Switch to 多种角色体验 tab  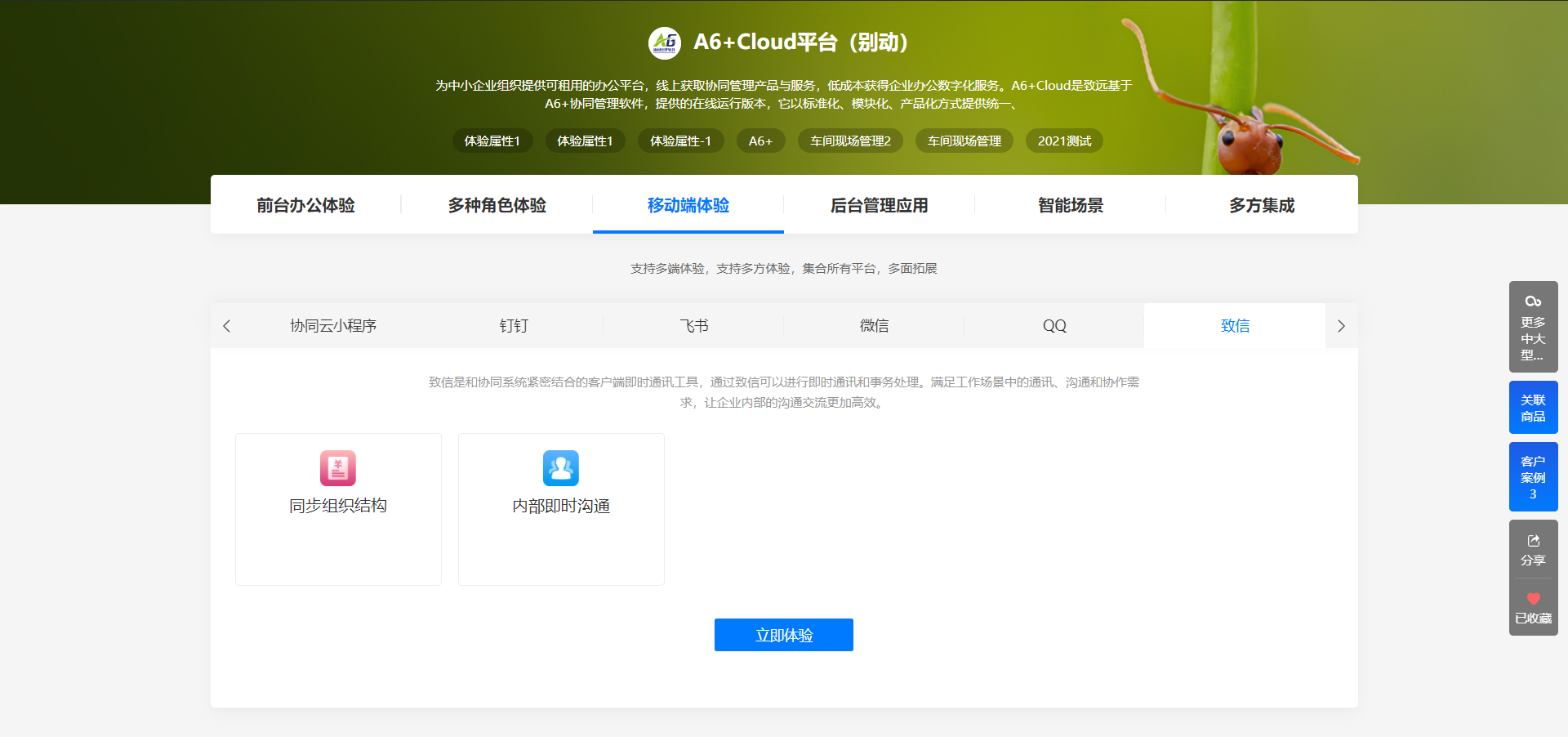pos(497,205)
